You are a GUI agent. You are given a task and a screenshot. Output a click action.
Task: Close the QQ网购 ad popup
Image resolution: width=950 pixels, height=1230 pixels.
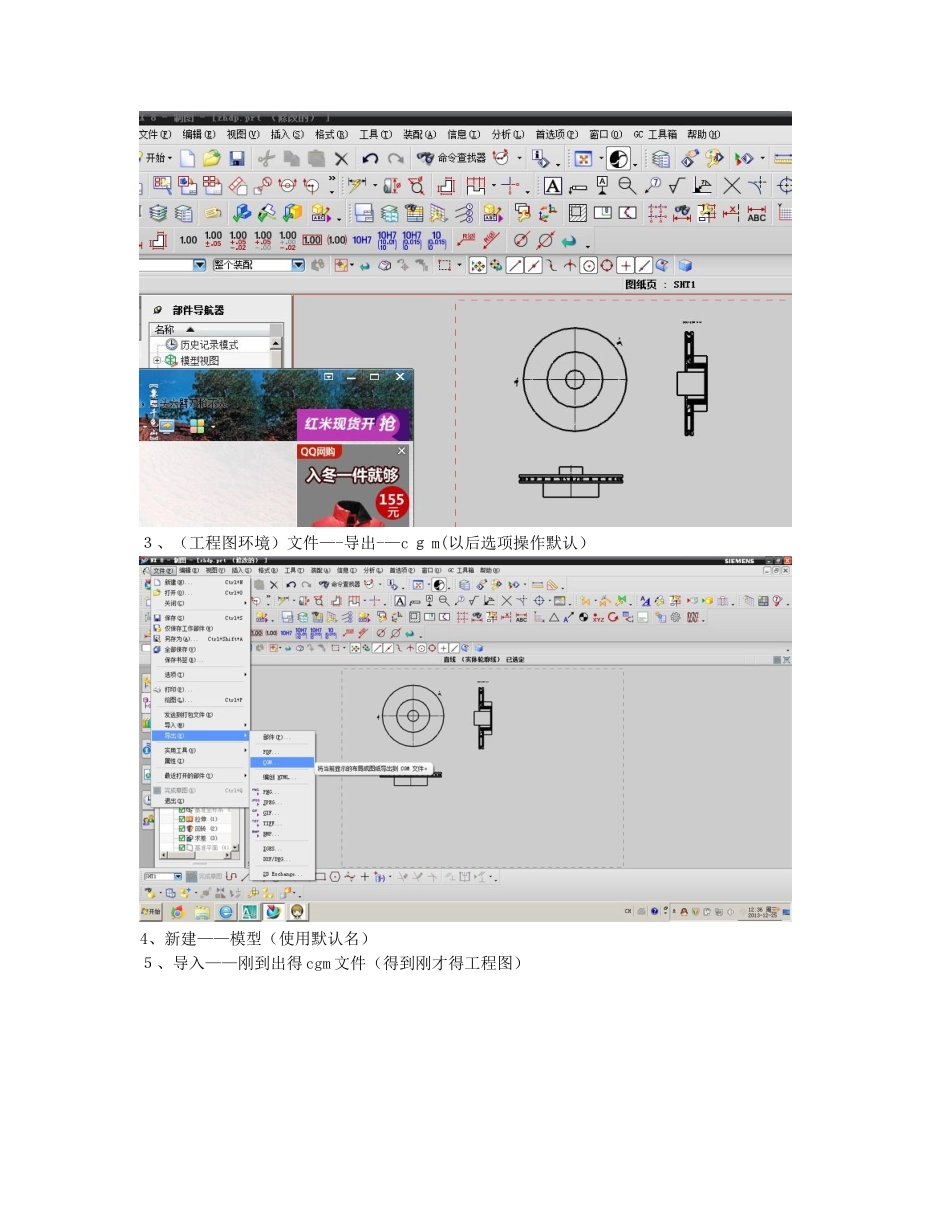[403, 452]
